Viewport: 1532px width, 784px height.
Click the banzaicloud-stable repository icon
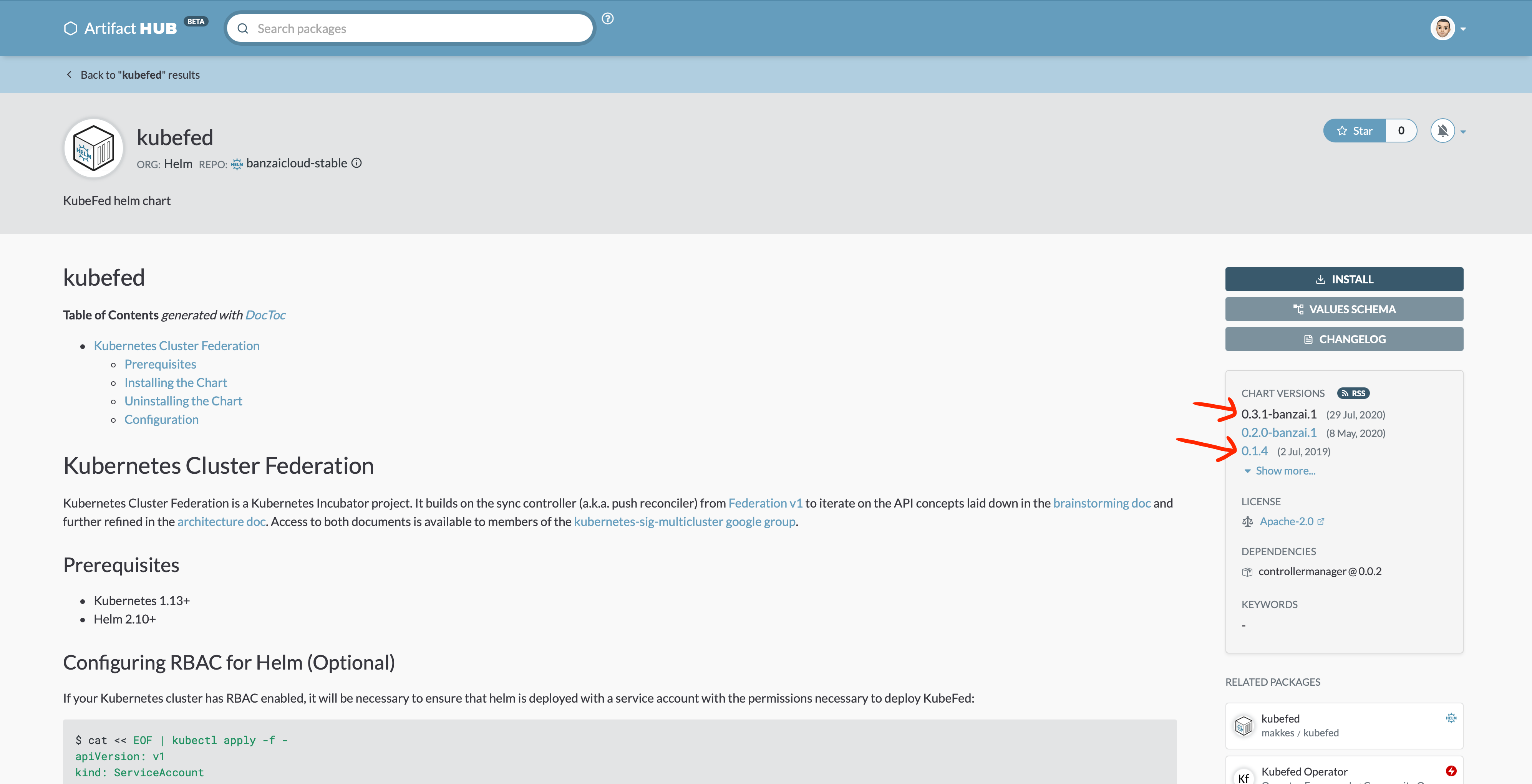click(x=237, y=164)
